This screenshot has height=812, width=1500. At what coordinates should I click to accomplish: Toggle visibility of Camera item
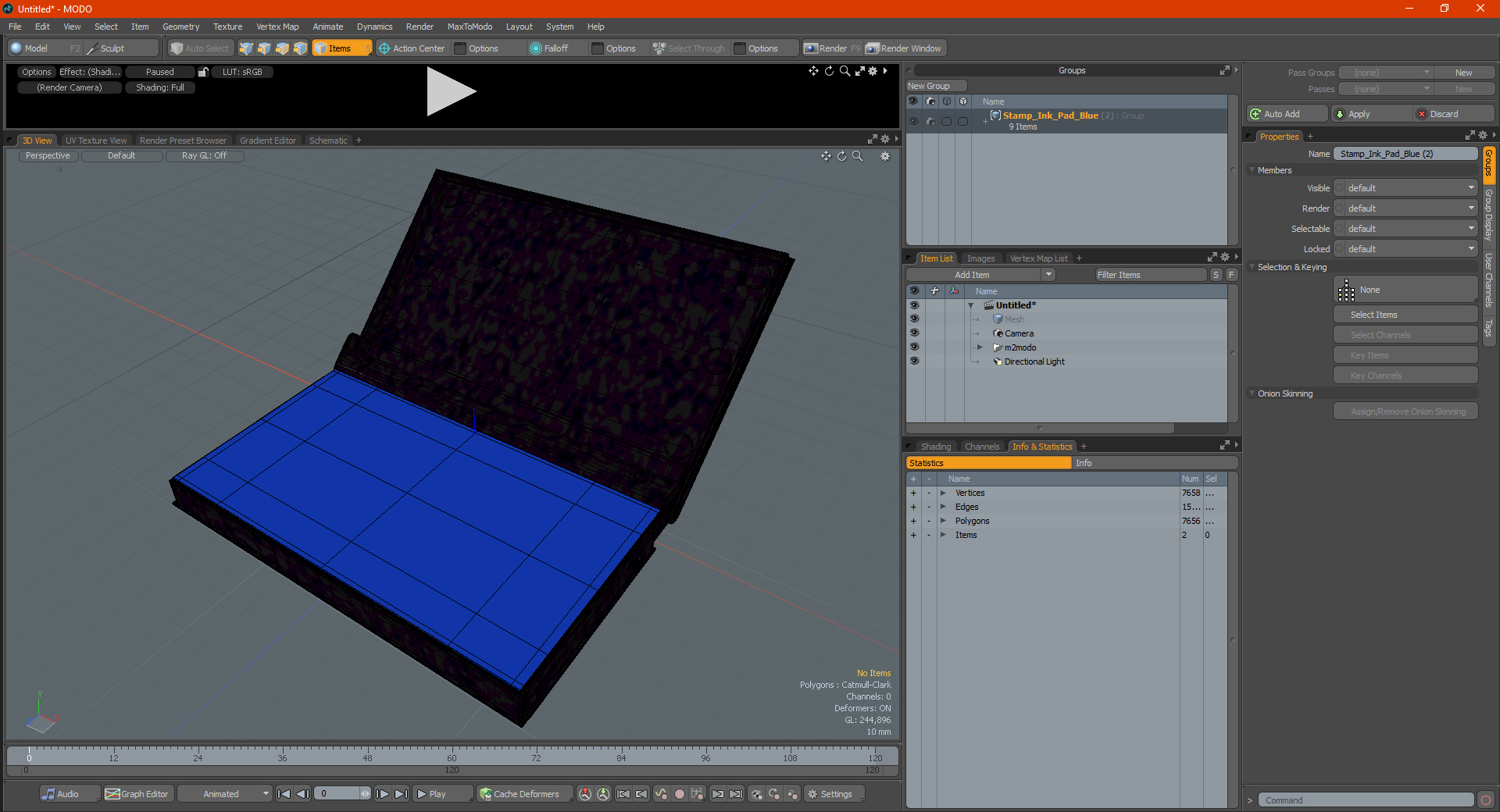coord(914,333)
